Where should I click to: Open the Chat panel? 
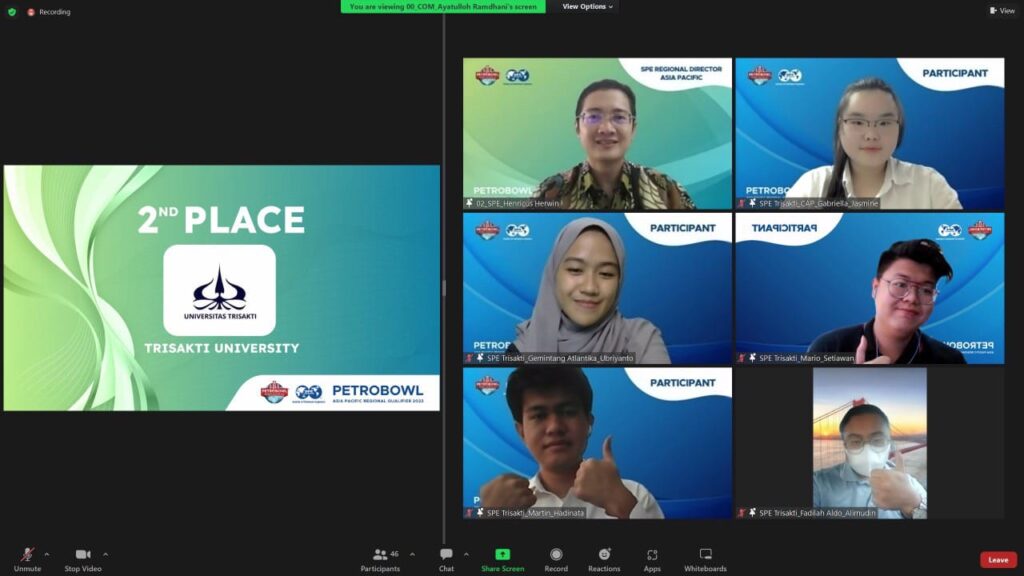446,560
